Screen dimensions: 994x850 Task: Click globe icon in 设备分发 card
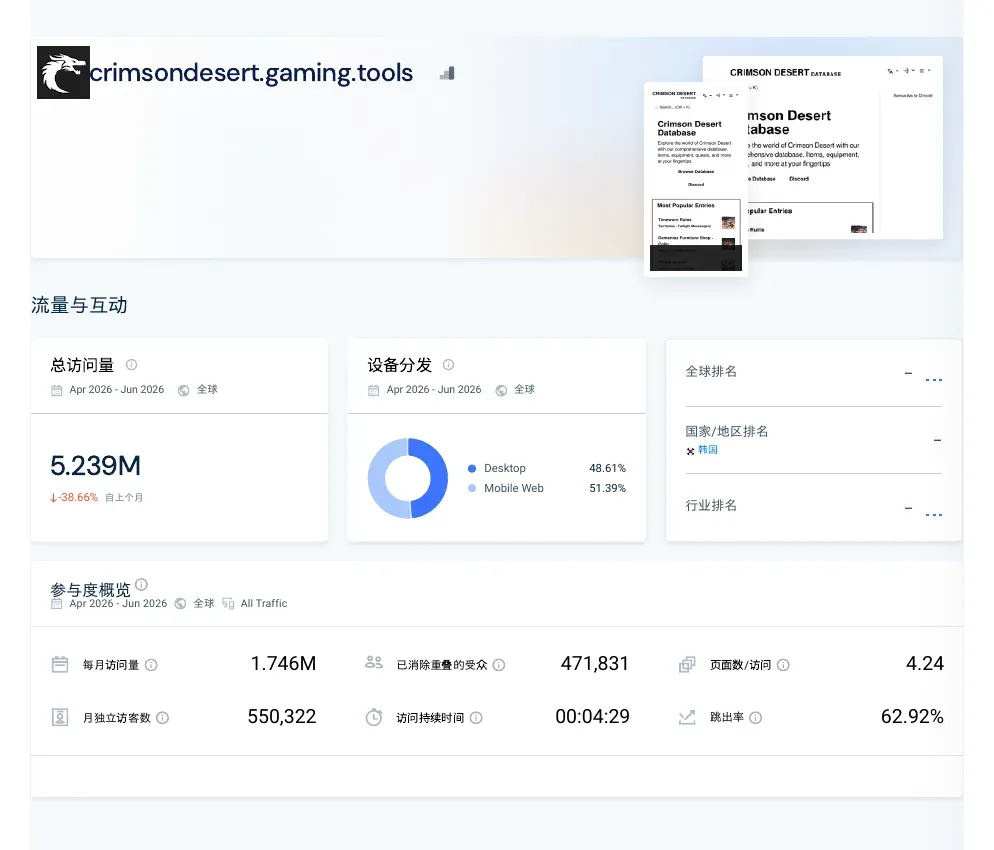pyautogui.click(x=501, y=390)
